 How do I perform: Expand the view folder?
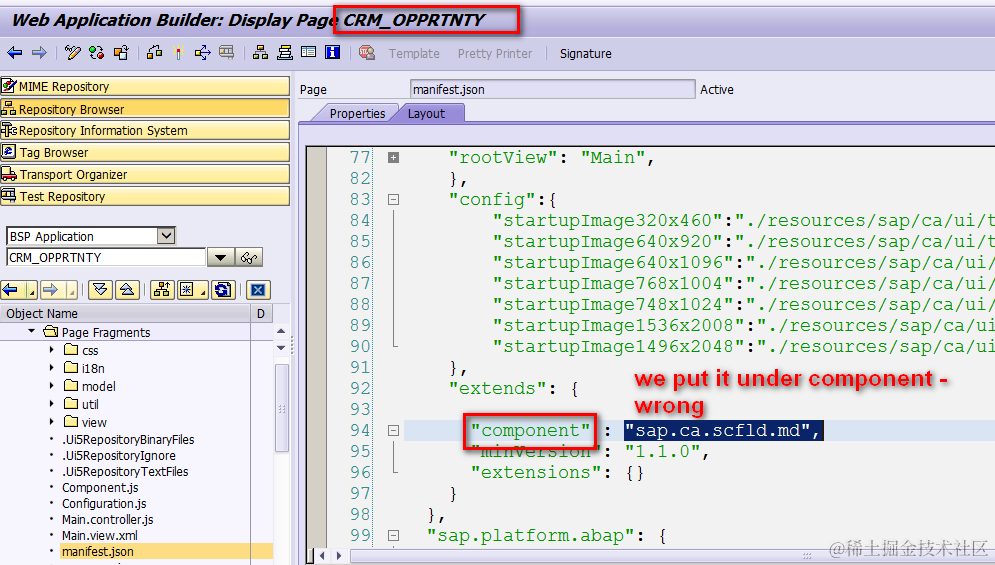(52, 422)
